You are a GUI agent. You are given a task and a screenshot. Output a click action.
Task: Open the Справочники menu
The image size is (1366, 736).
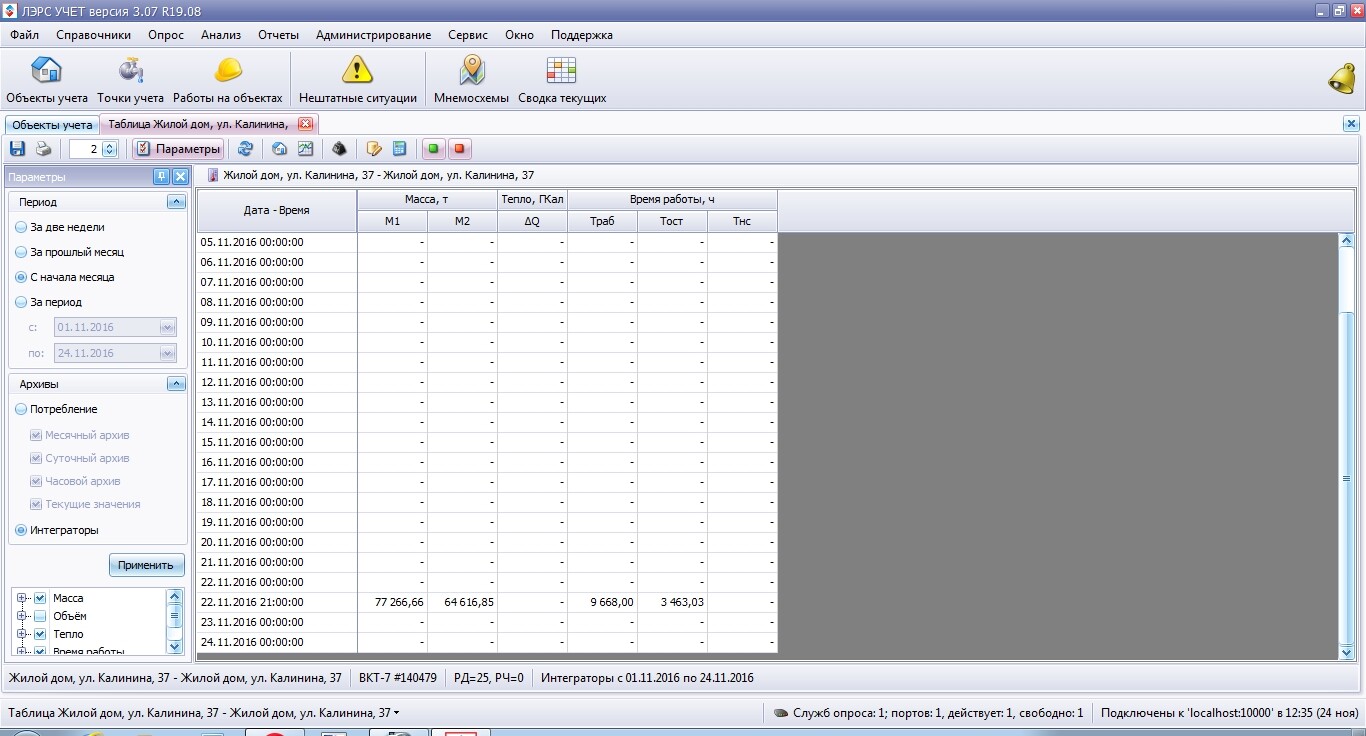[x=94, y=35]
